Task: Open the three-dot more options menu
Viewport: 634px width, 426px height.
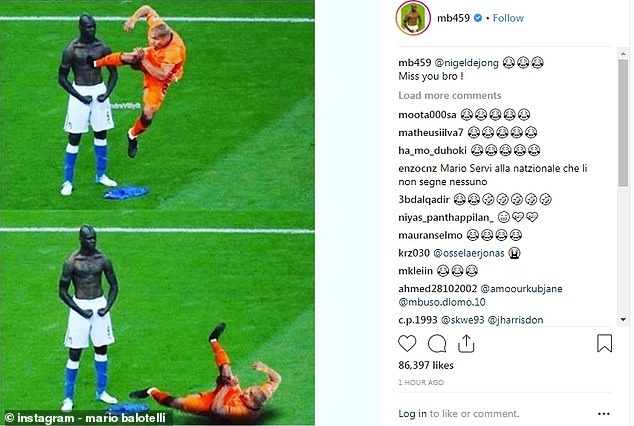Action: [x=603, y=414]
